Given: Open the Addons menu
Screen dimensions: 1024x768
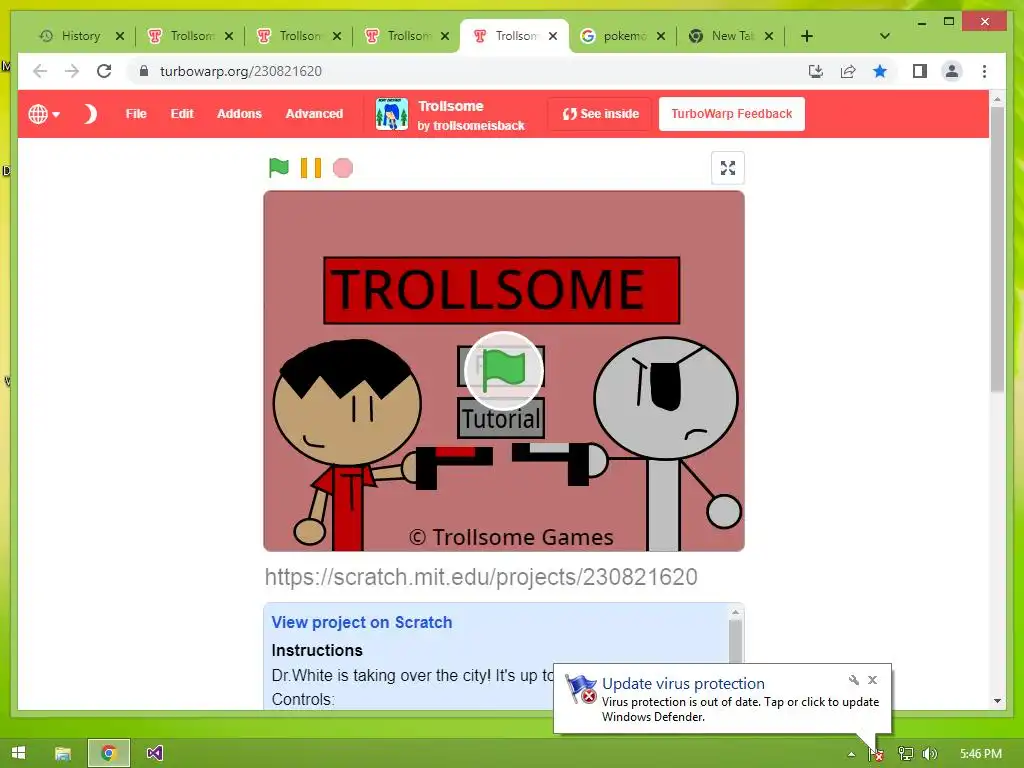Looking at the screenshot, I should coord(239,114).
